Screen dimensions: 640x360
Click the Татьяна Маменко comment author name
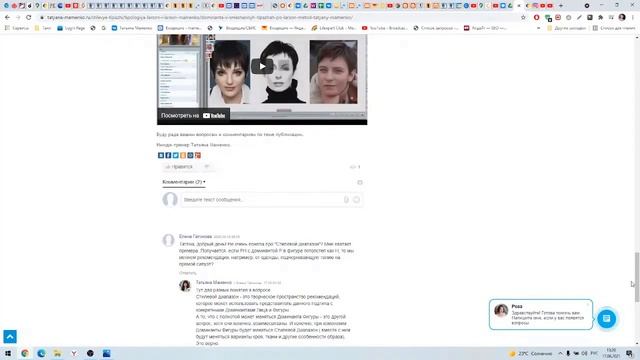213,282
